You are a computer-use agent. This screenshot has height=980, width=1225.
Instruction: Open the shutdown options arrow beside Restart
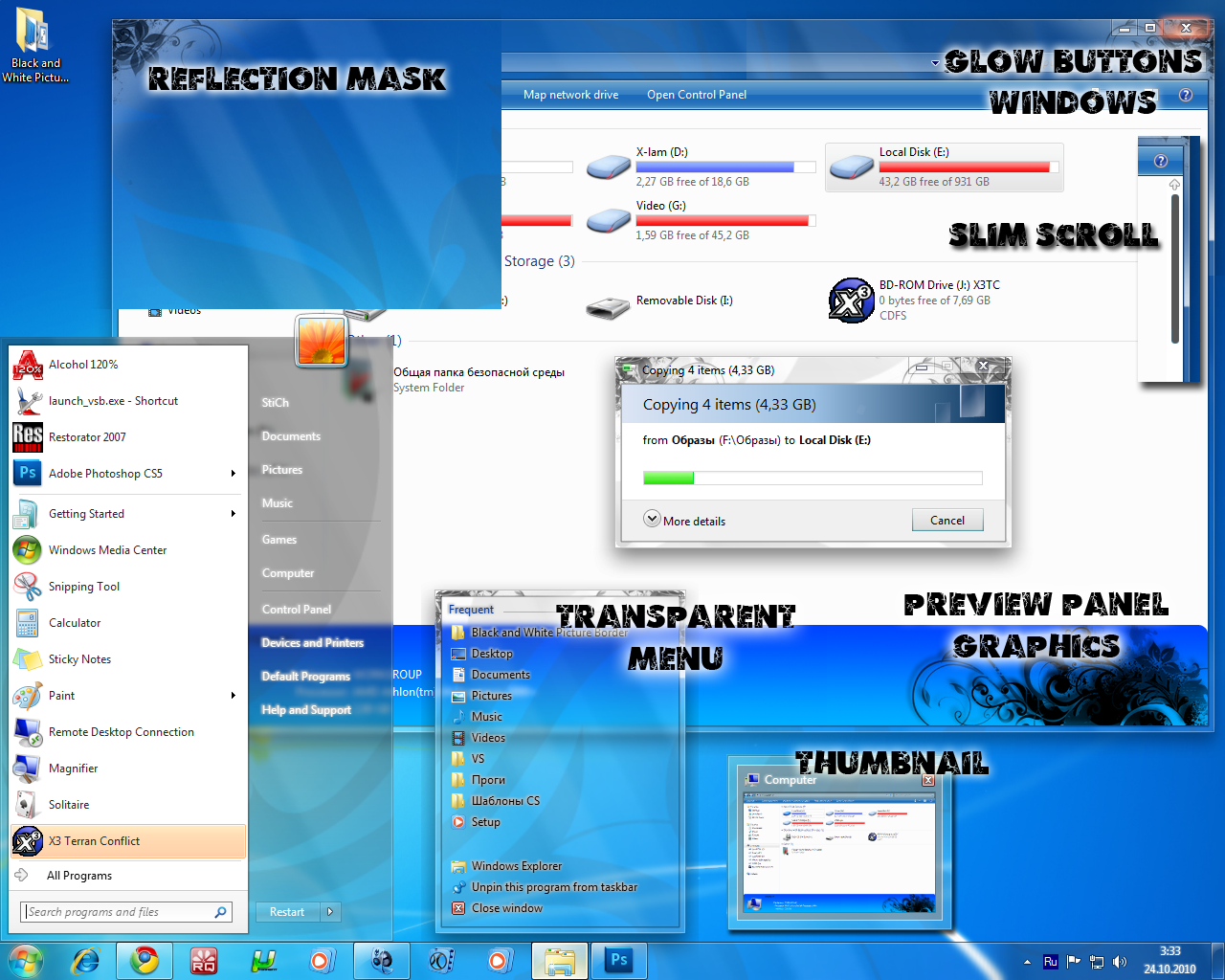click(x=330, y=912)
